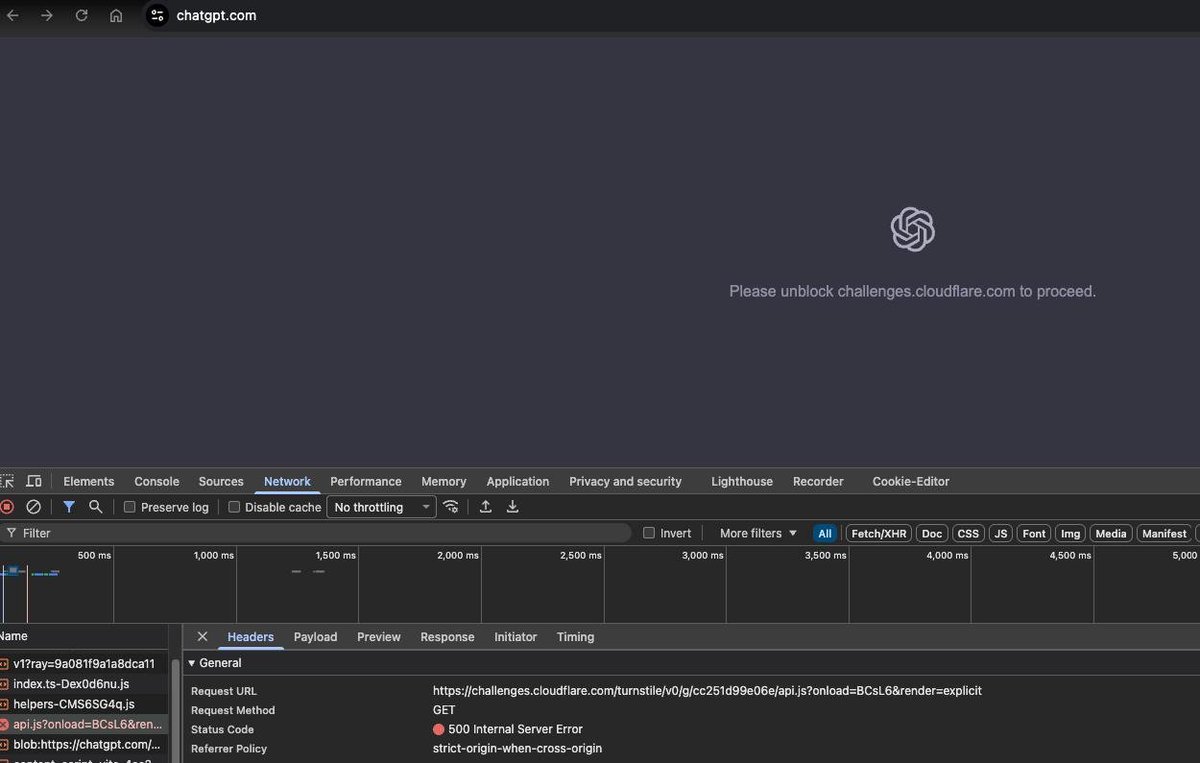1200x763 pixels.
Task: Open the browser home page button
Action: pos(116,15)
